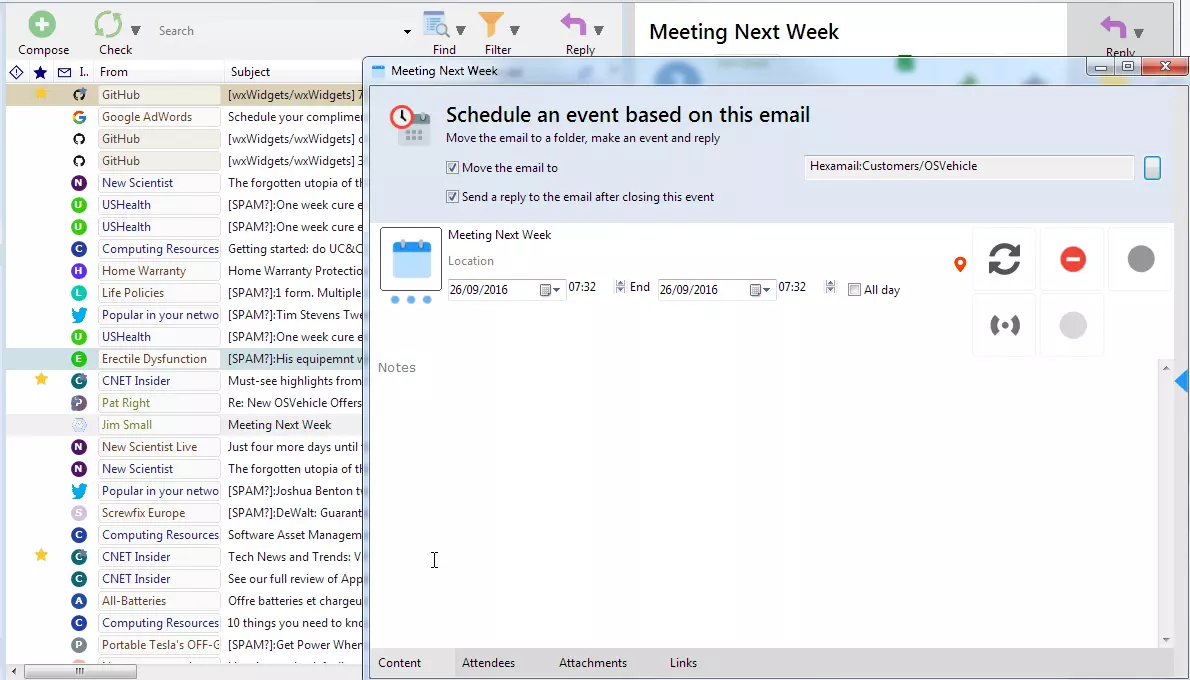1190x680 pixels.
Task: Open the Find tool in toolbar
Action: click(x=436, y=25)
